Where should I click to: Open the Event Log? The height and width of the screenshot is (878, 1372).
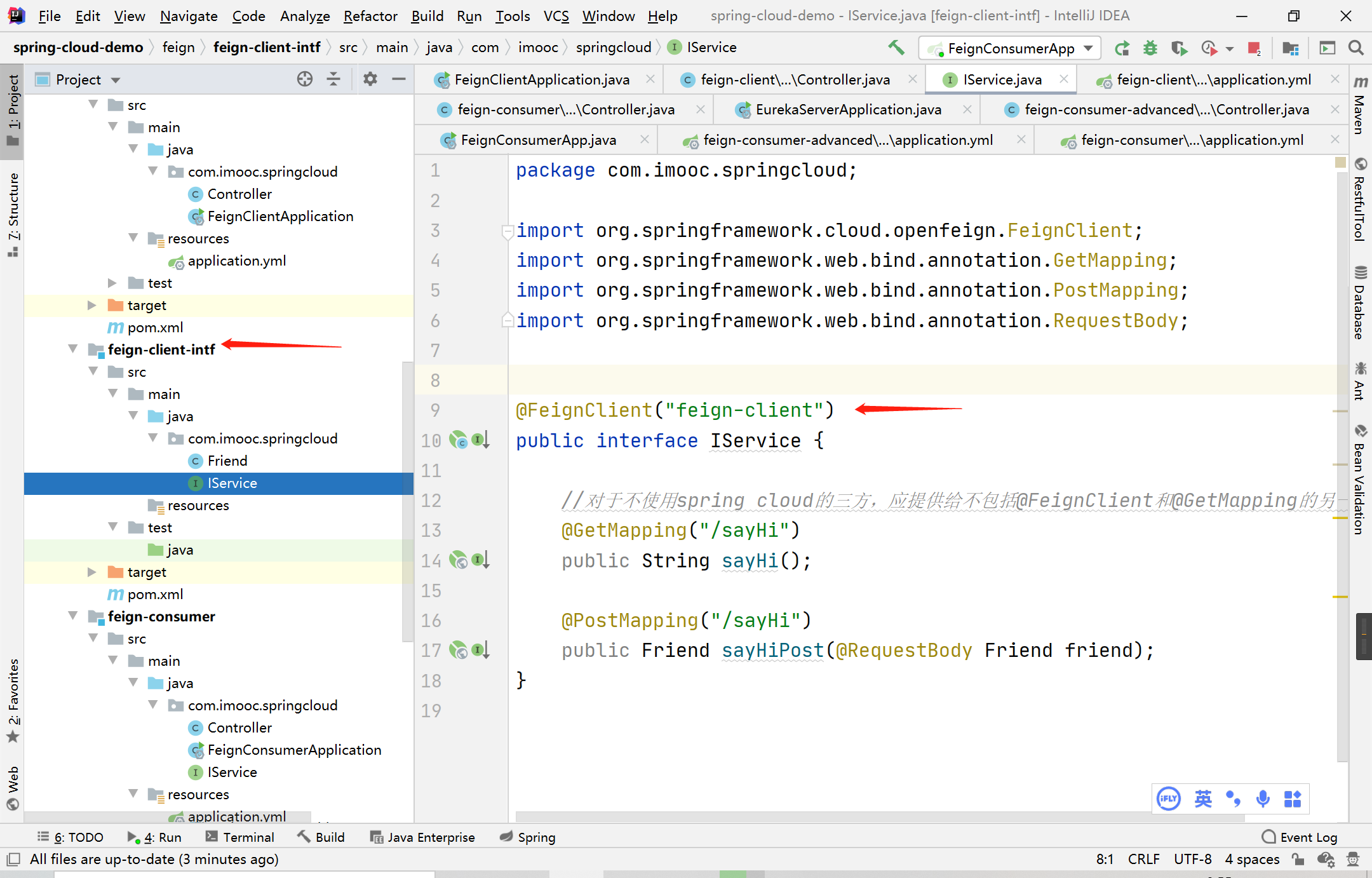click(1300, 837)
